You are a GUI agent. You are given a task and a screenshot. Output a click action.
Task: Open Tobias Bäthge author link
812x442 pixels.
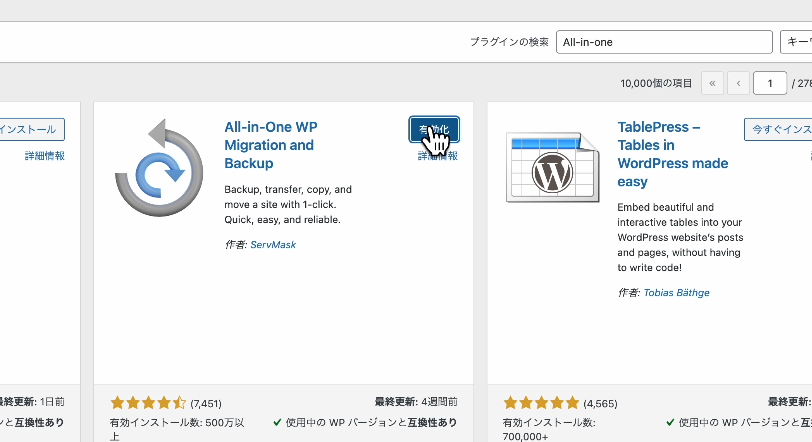(x=676, y=292)
